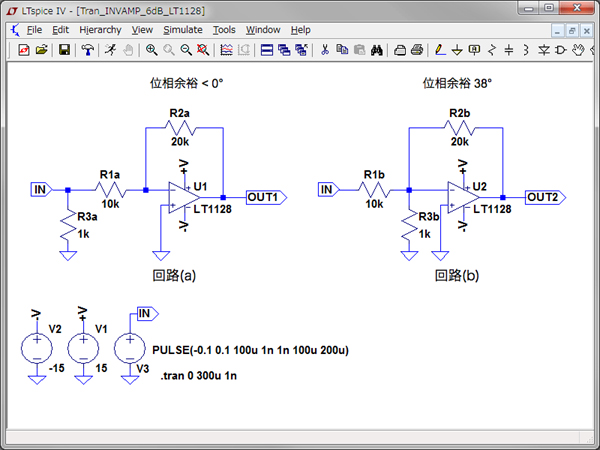This screenshot has height=450, width=600.
Task: Click the Find binoculars icon
Action: 377,50
